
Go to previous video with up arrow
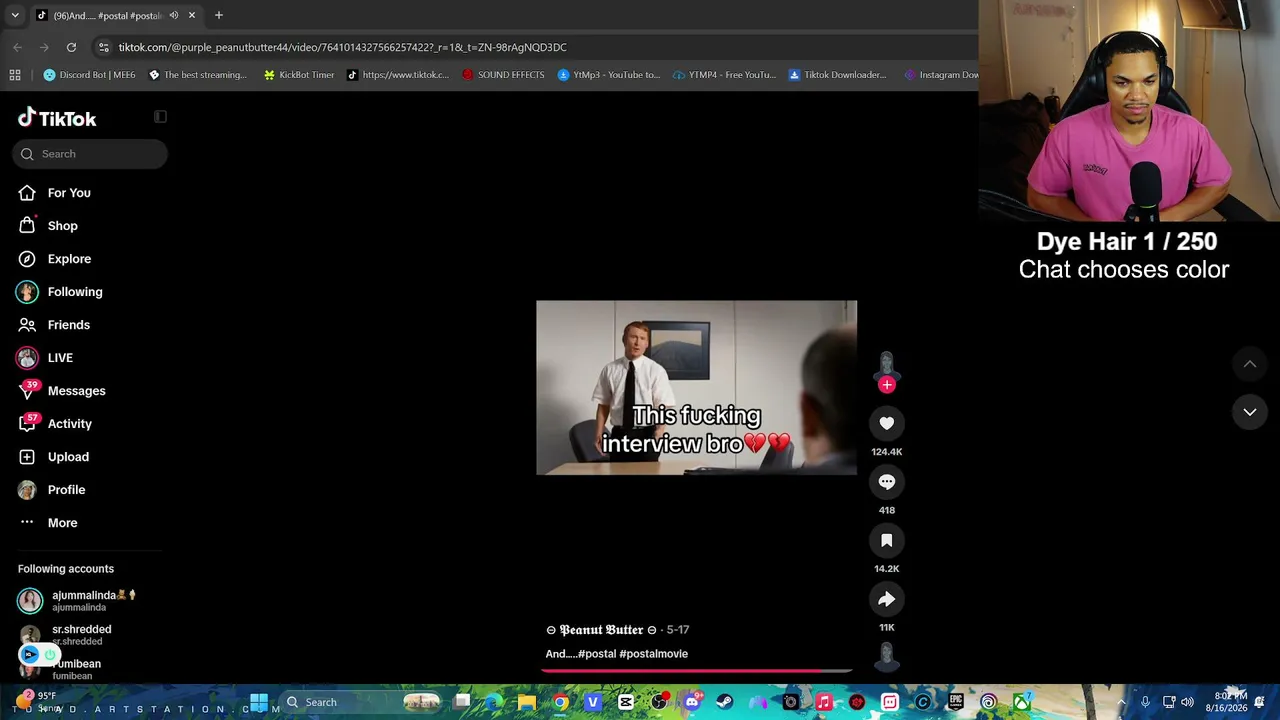point(1250,365)
